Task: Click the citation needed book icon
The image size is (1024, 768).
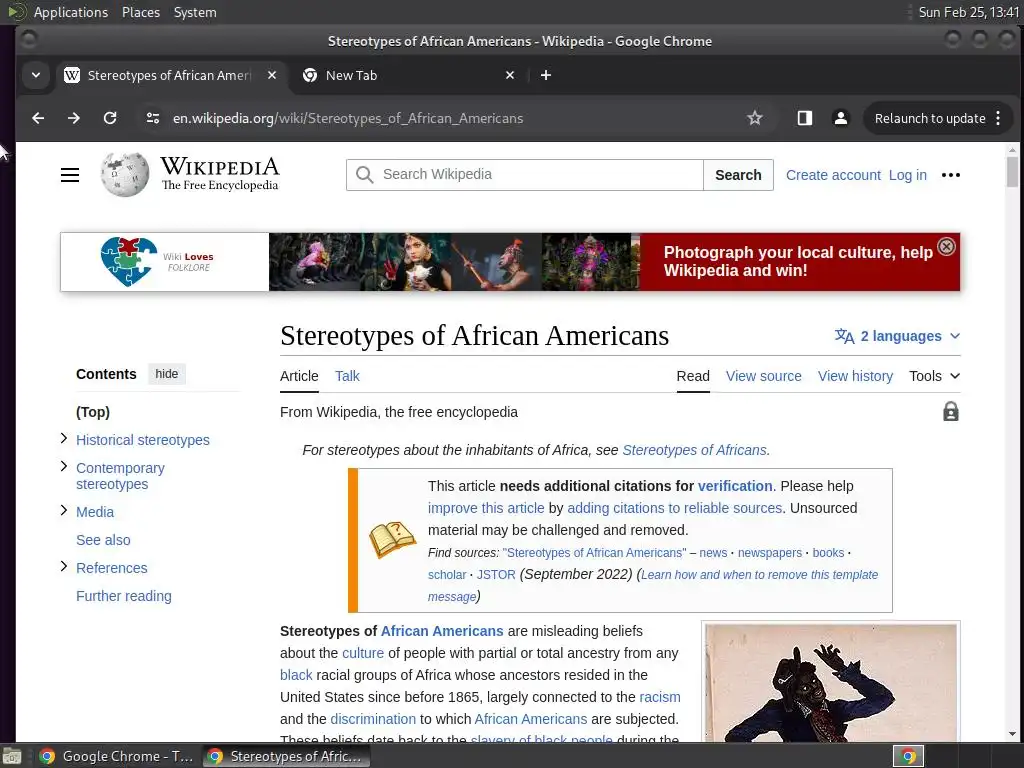Action: pos(392,539)
